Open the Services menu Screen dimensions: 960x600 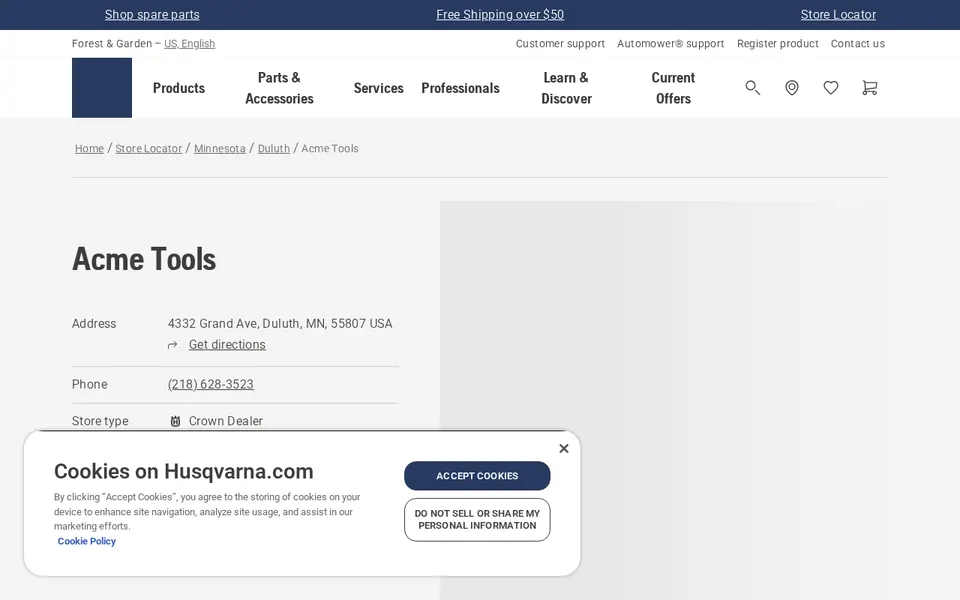tap(378, 88)
